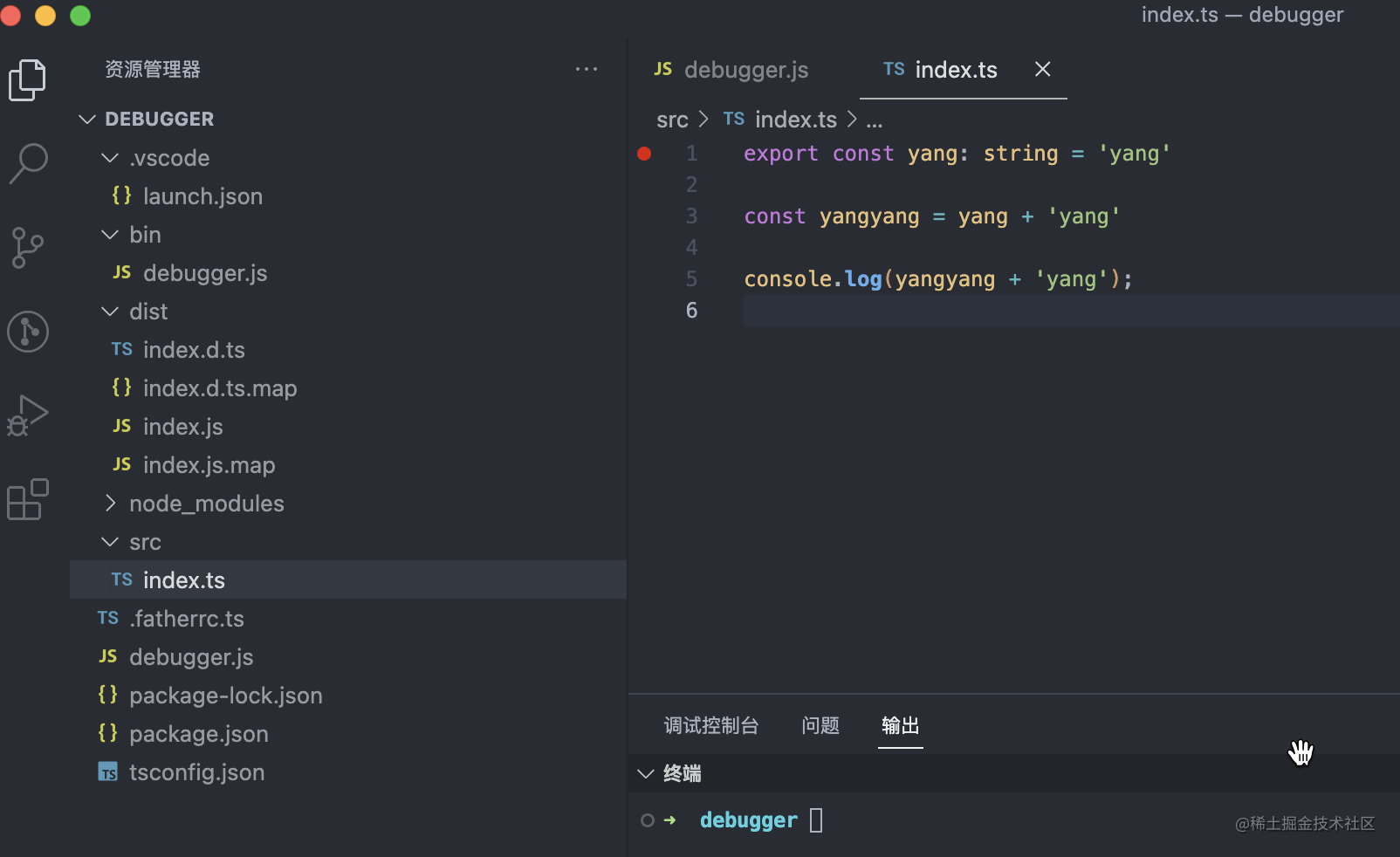Viewport: 1400px width, 857px height.
Task: Click the terminal prompt input area
Action: (x=817, y=820)
